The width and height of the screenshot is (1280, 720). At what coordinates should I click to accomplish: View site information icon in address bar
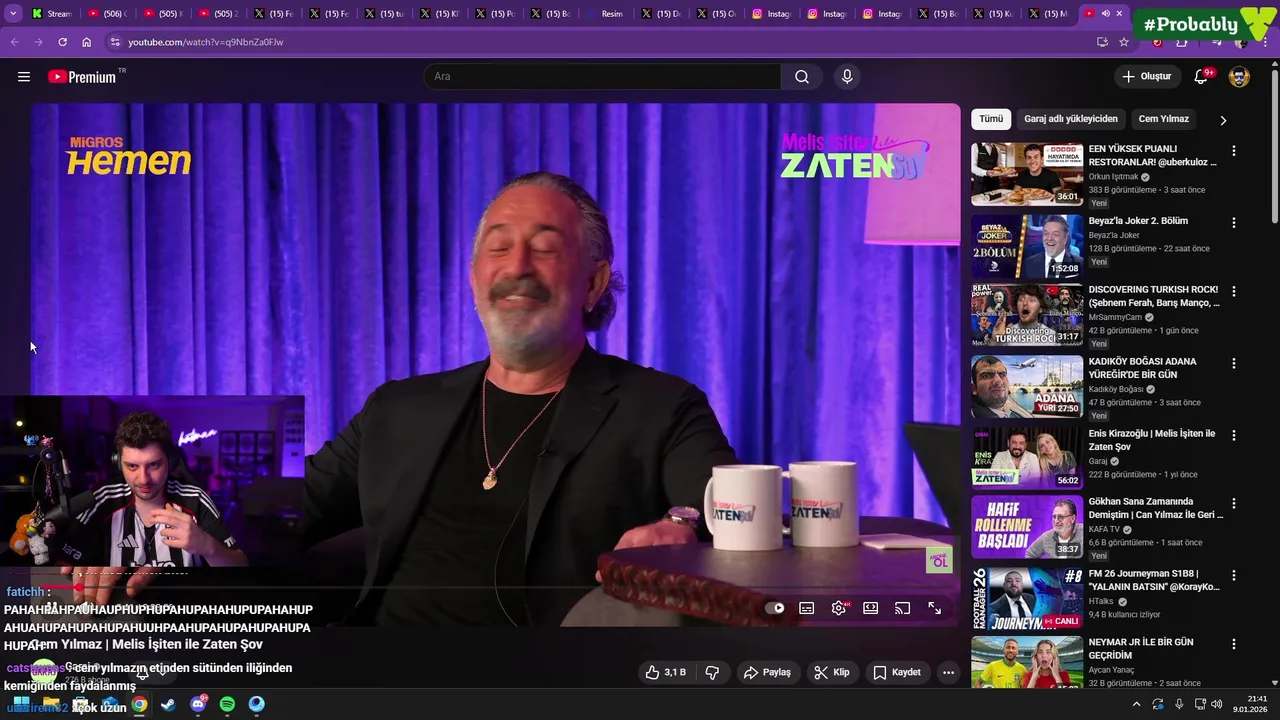point(115,42)
